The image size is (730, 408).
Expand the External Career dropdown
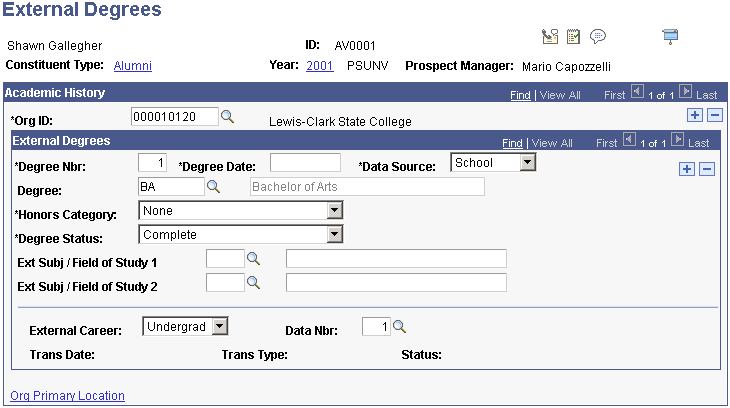click(220, 326)
